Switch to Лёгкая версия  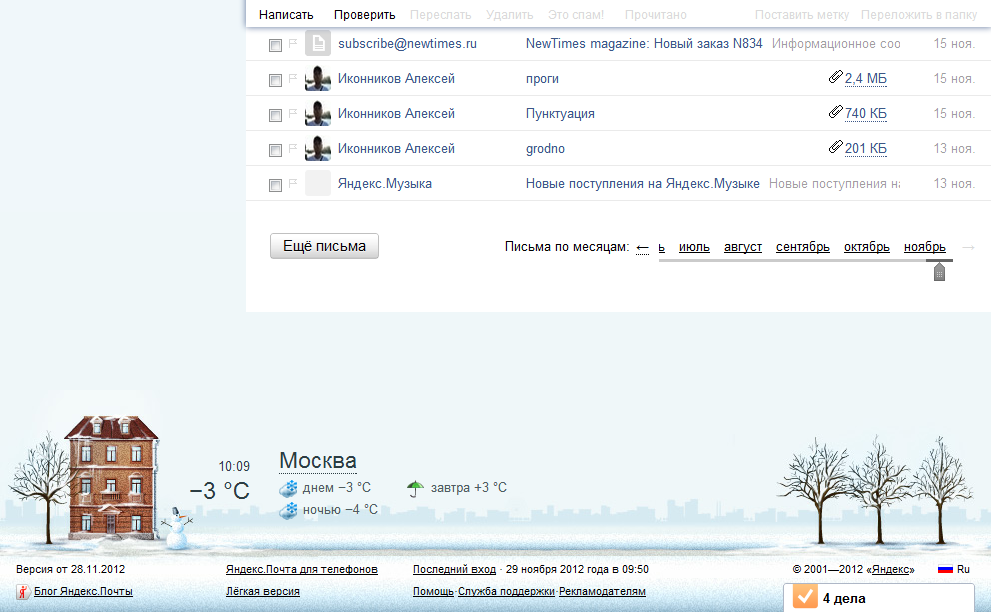pos(263,591)
